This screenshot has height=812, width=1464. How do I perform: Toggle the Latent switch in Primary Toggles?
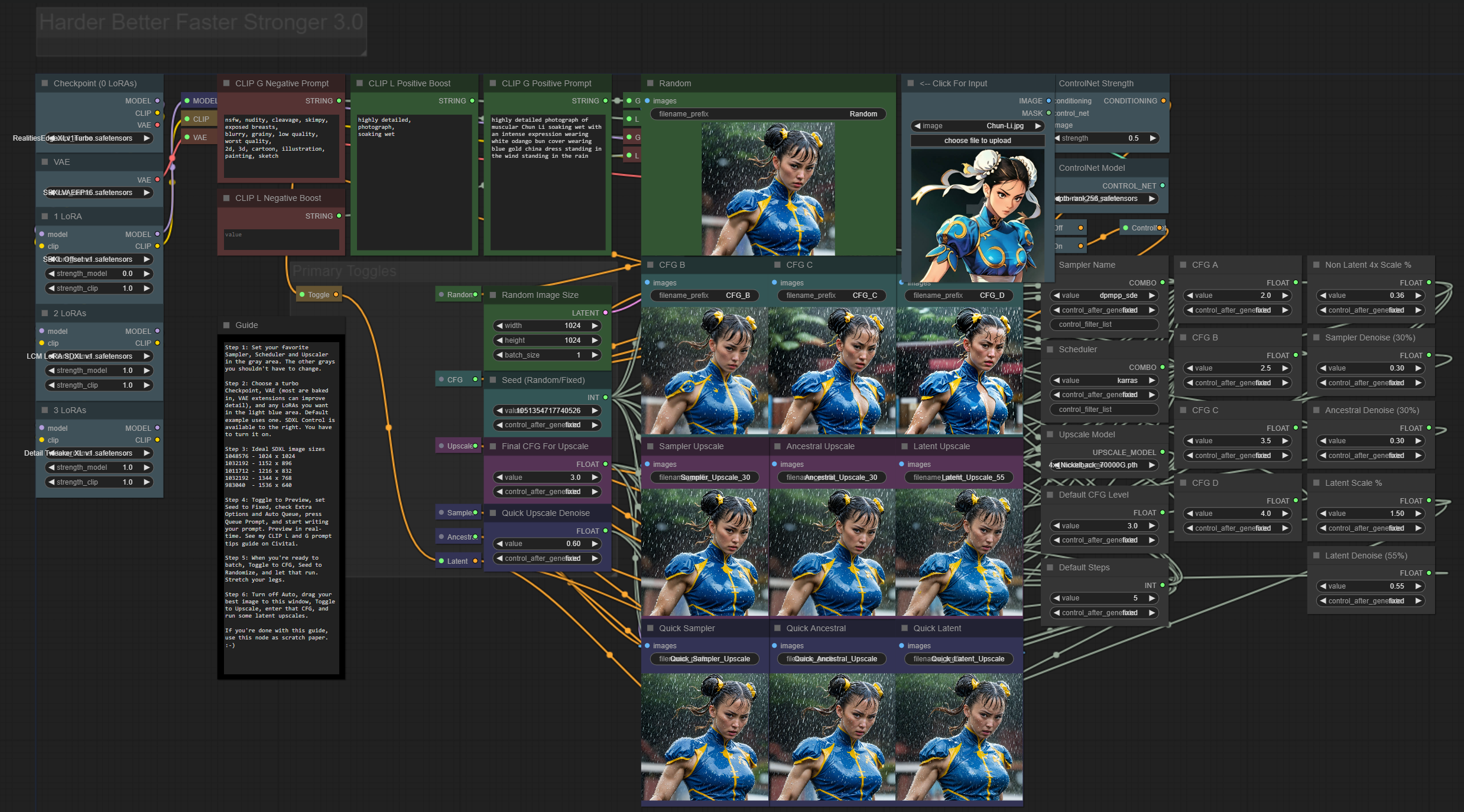(458, 561)
